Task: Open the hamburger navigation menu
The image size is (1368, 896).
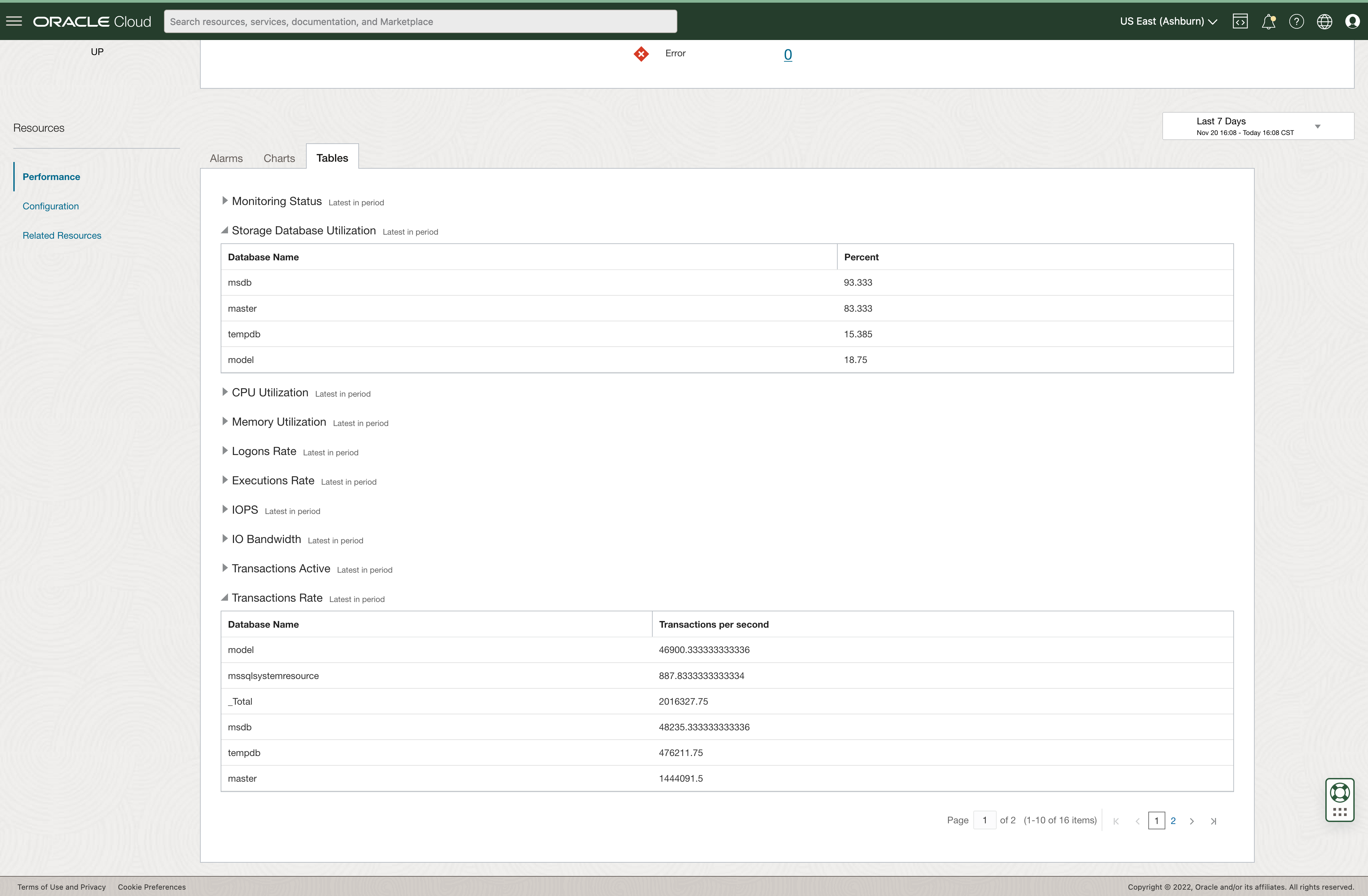Action: [14, 21]
